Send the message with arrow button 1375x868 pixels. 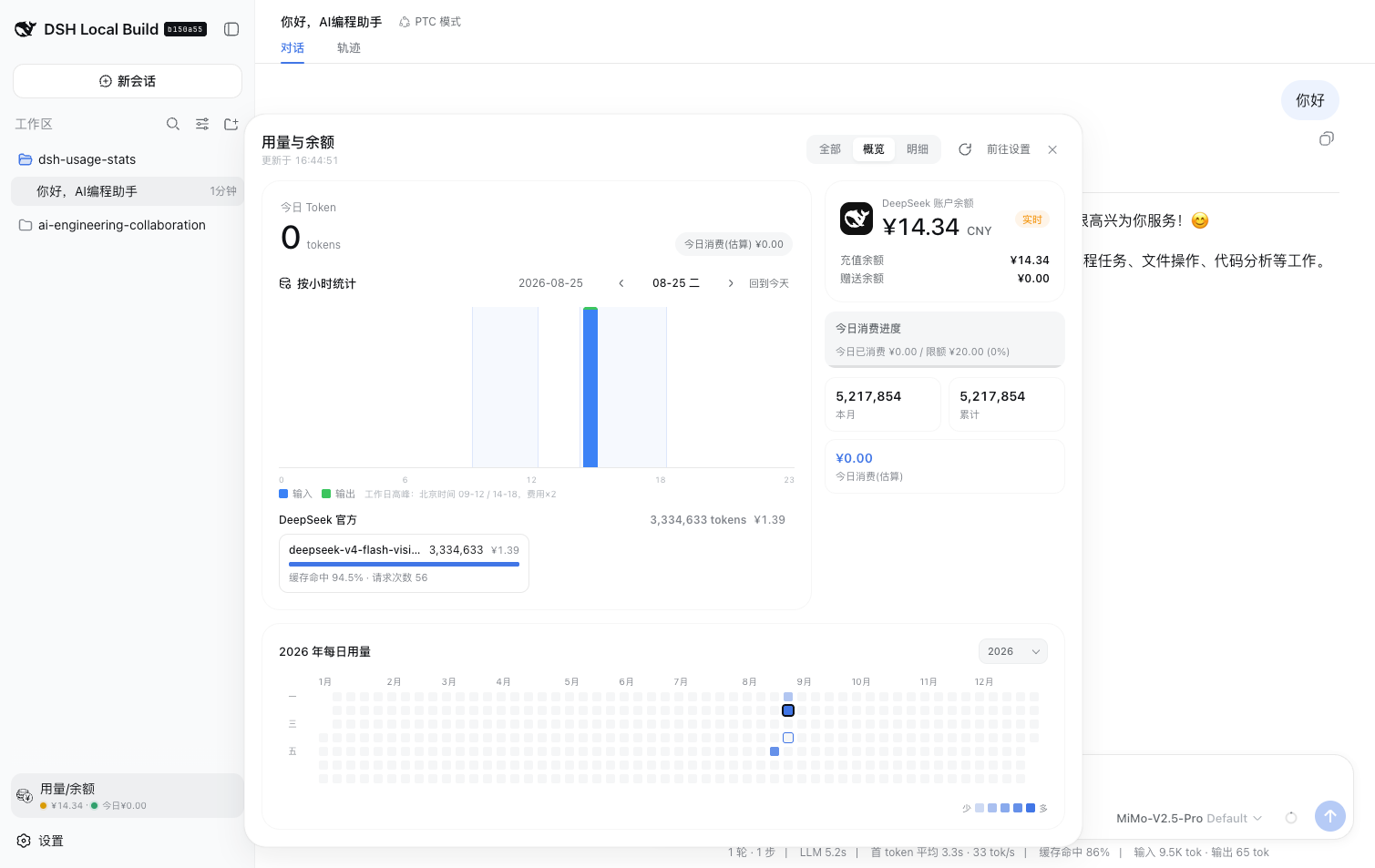1330,816
